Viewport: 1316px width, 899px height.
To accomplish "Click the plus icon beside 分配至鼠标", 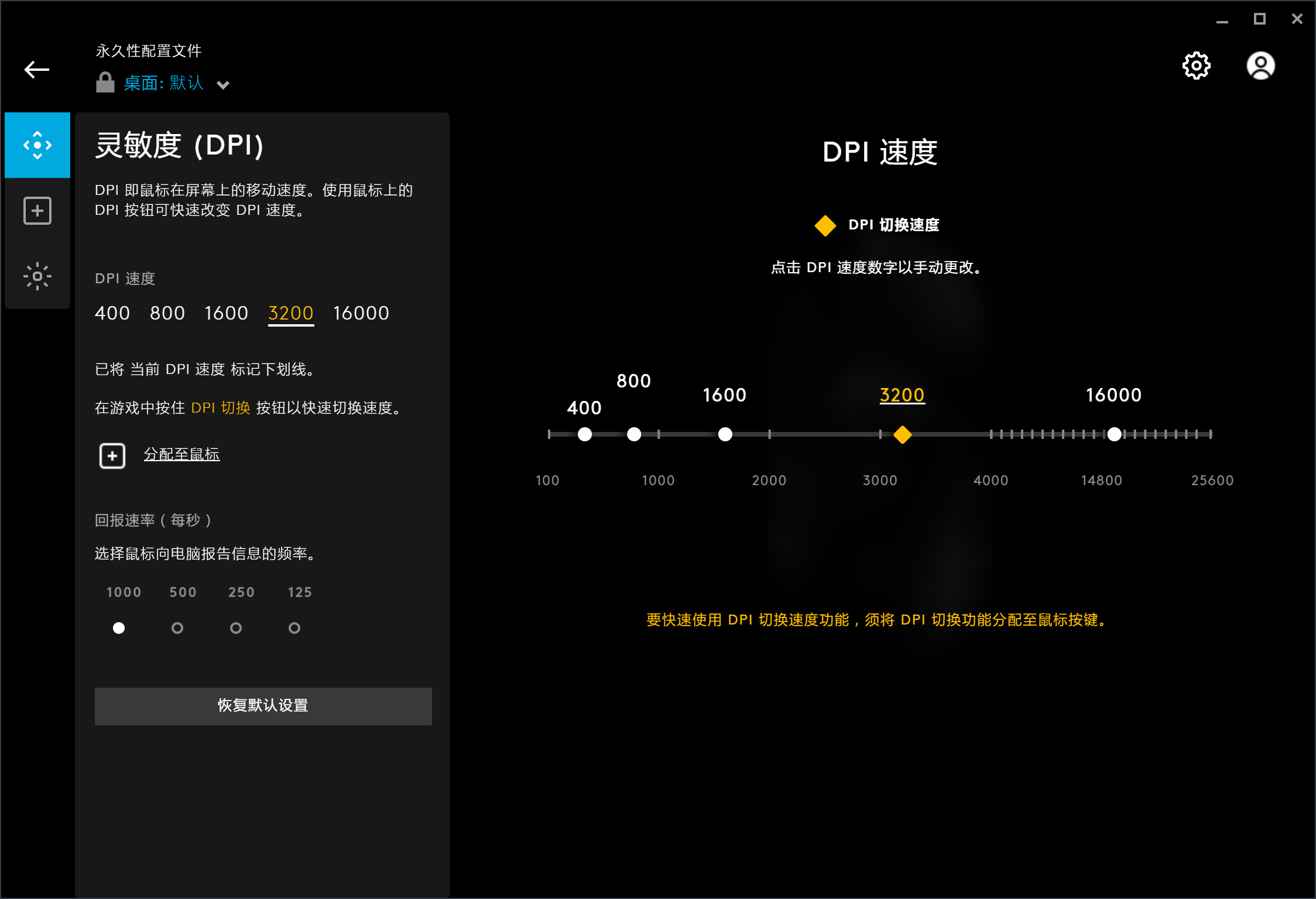I will point(112,455).
